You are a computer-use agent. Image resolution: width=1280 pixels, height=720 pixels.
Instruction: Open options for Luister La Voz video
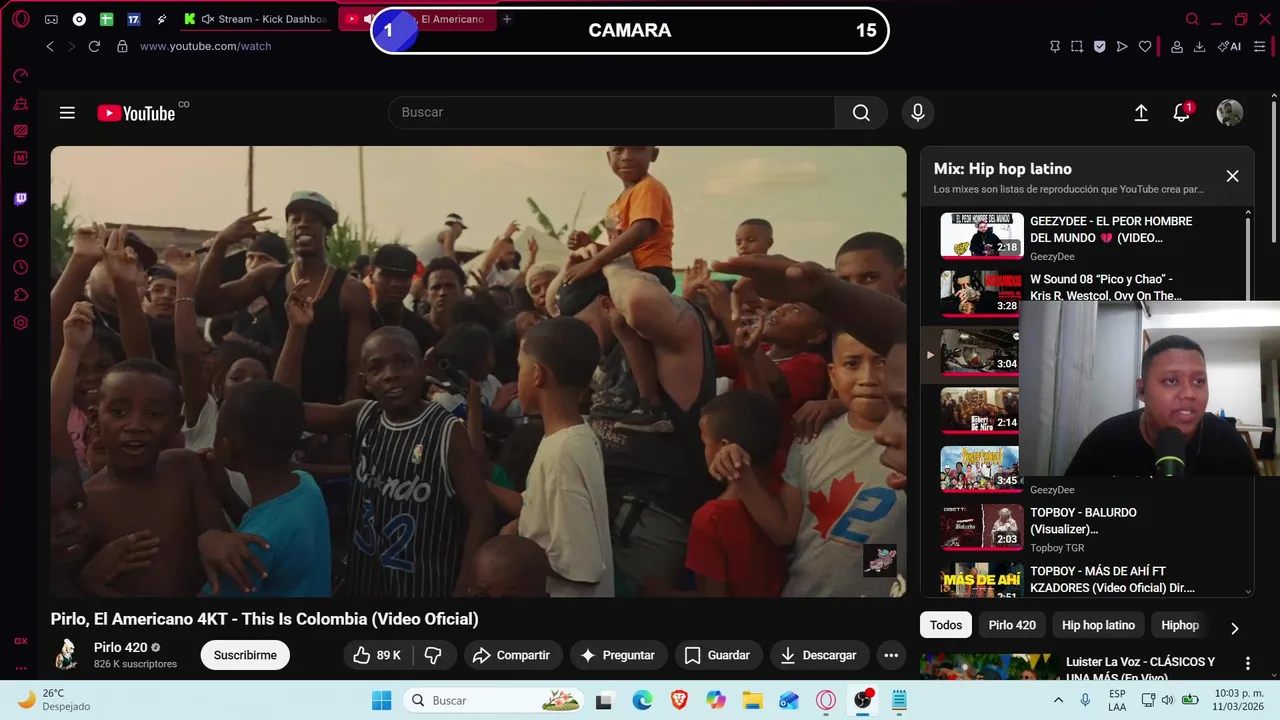point(1247,663)
